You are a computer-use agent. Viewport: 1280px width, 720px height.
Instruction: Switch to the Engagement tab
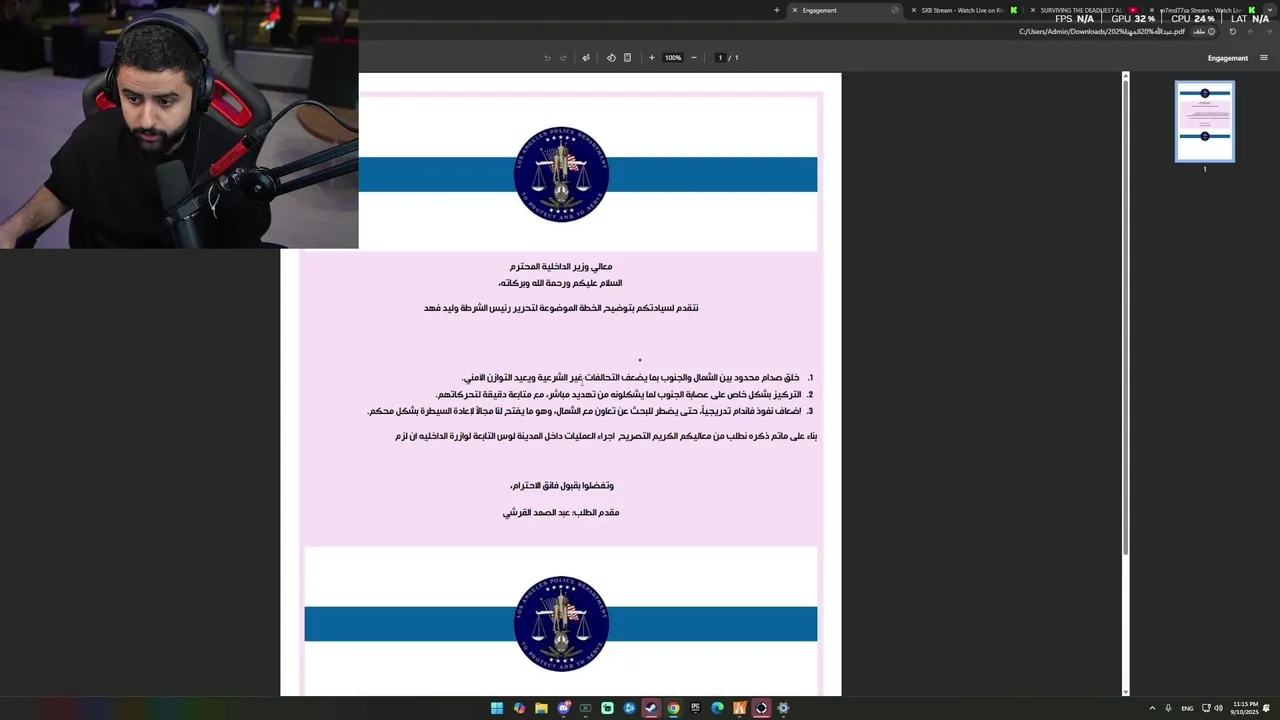[x=845, y=10]
